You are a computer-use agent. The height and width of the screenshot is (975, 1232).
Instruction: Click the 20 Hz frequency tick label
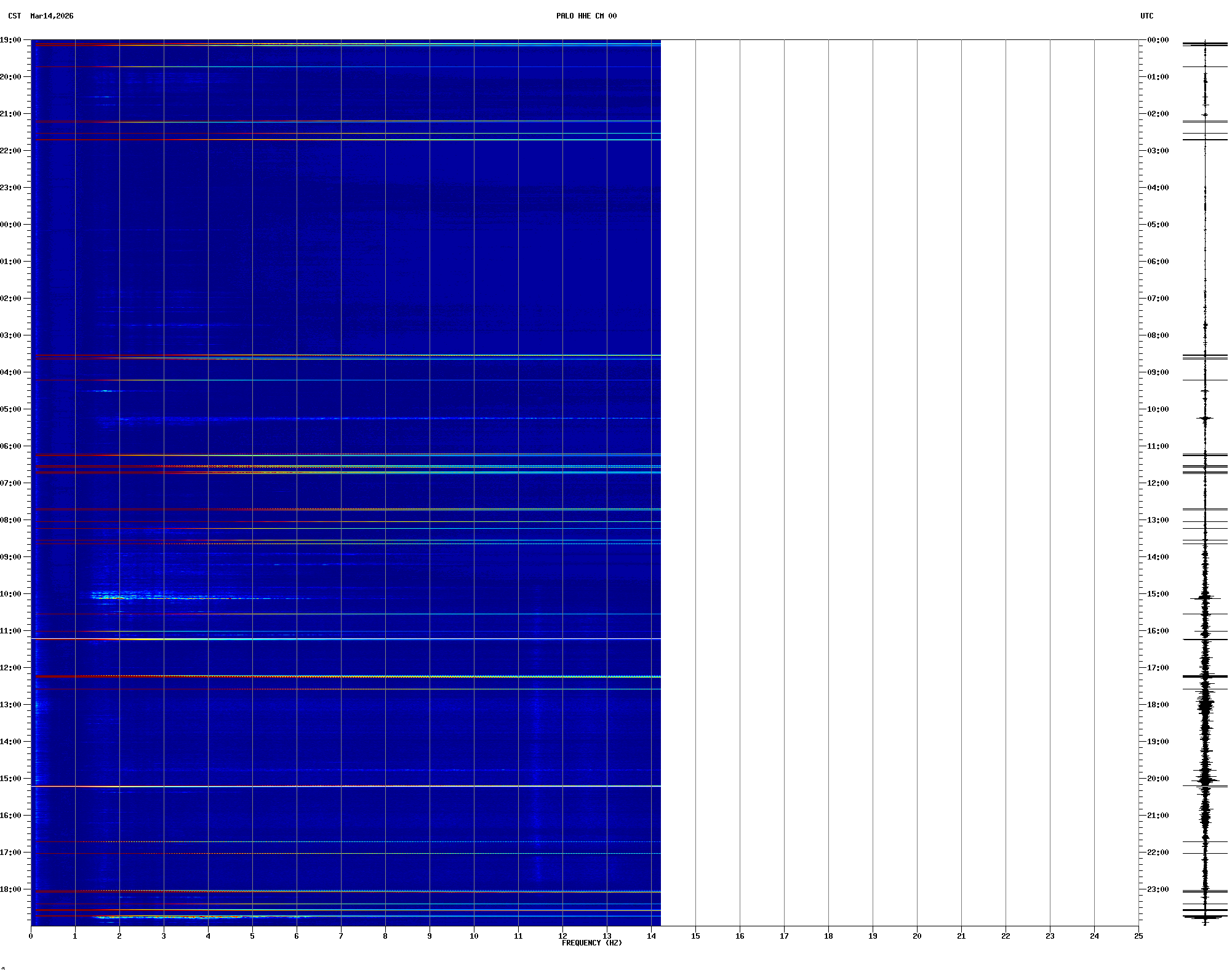pos(917,936)
